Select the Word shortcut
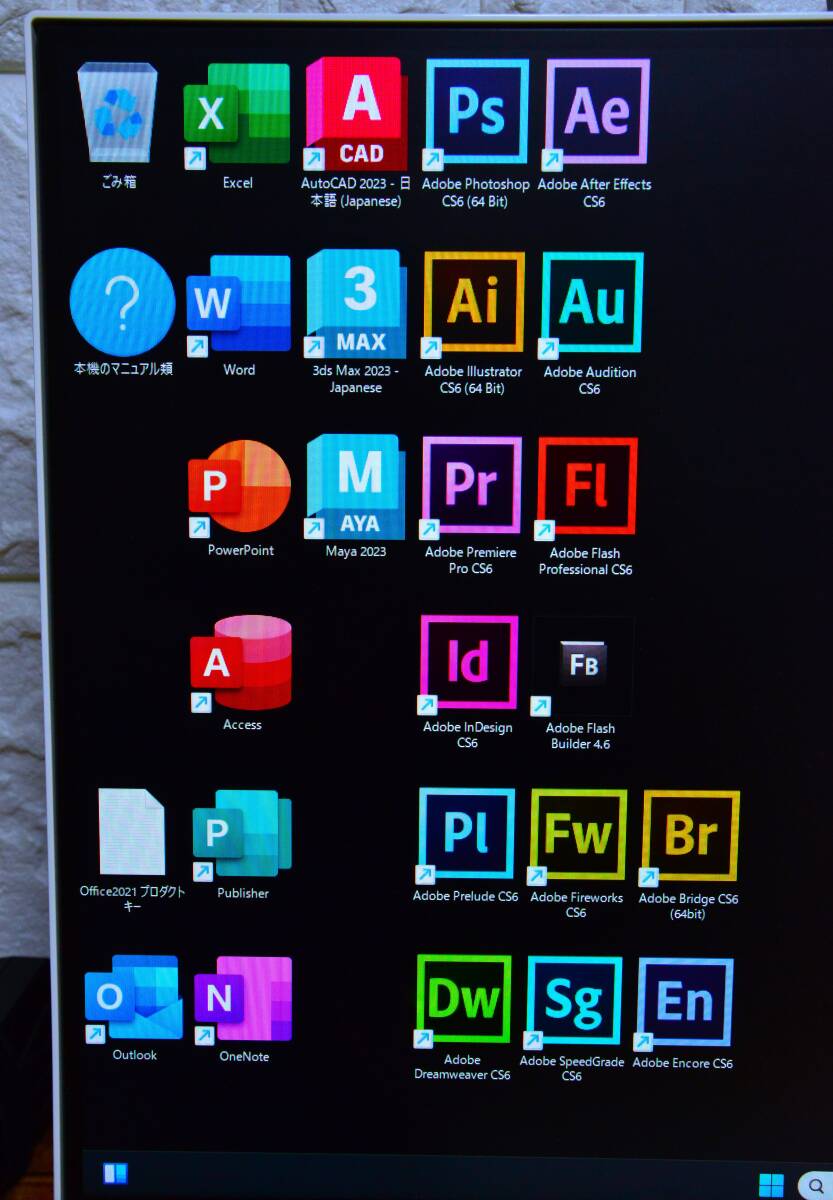Image resolution: width=833 pixels, height=1200 pixels. 239,304
